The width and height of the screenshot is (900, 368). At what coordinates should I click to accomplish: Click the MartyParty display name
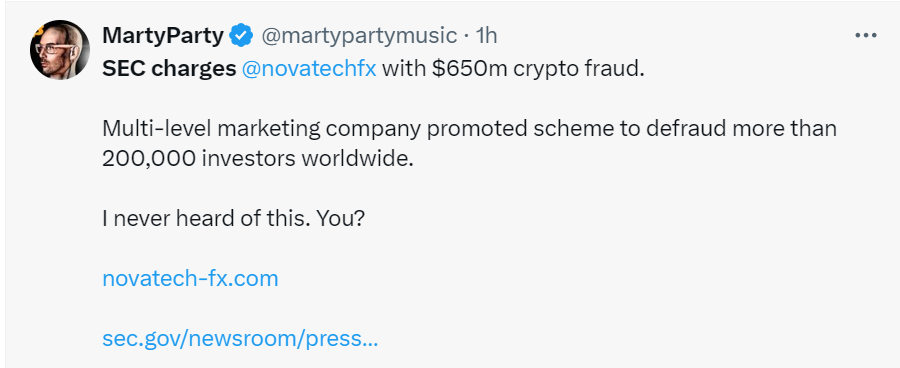(163, 36)
